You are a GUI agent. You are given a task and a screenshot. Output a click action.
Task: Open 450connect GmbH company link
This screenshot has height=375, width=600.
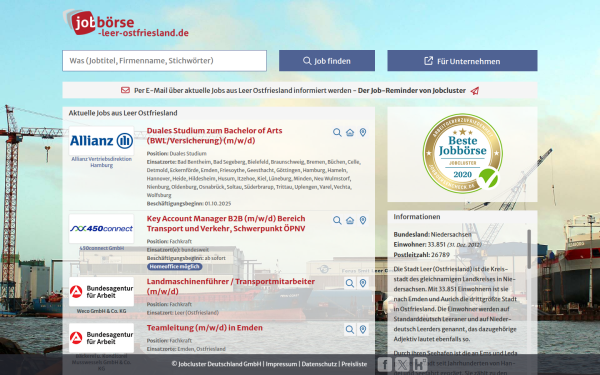tap(101, 248)
